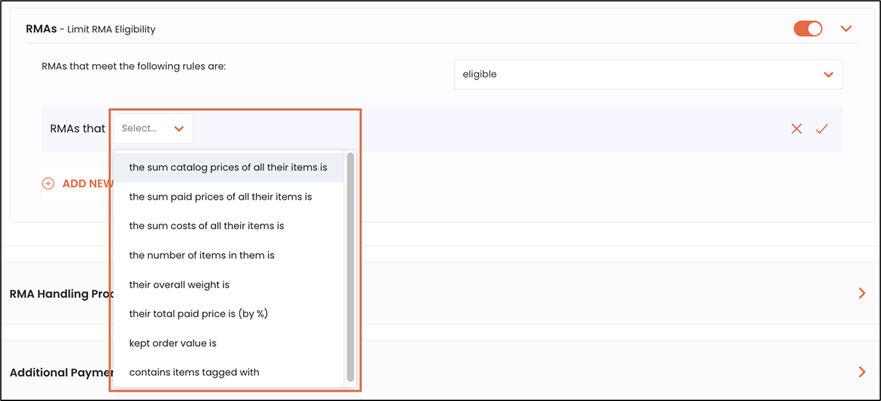The image size is (881, 401).
Task: Choose the 'contains items tagged with' option
Action: pyautogui.click(x=194, y=372)
